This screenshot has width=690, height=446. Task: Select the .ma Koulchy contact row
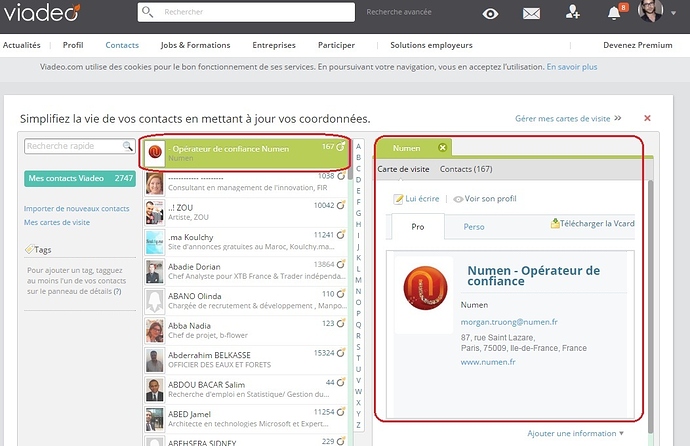click(245, 242)
